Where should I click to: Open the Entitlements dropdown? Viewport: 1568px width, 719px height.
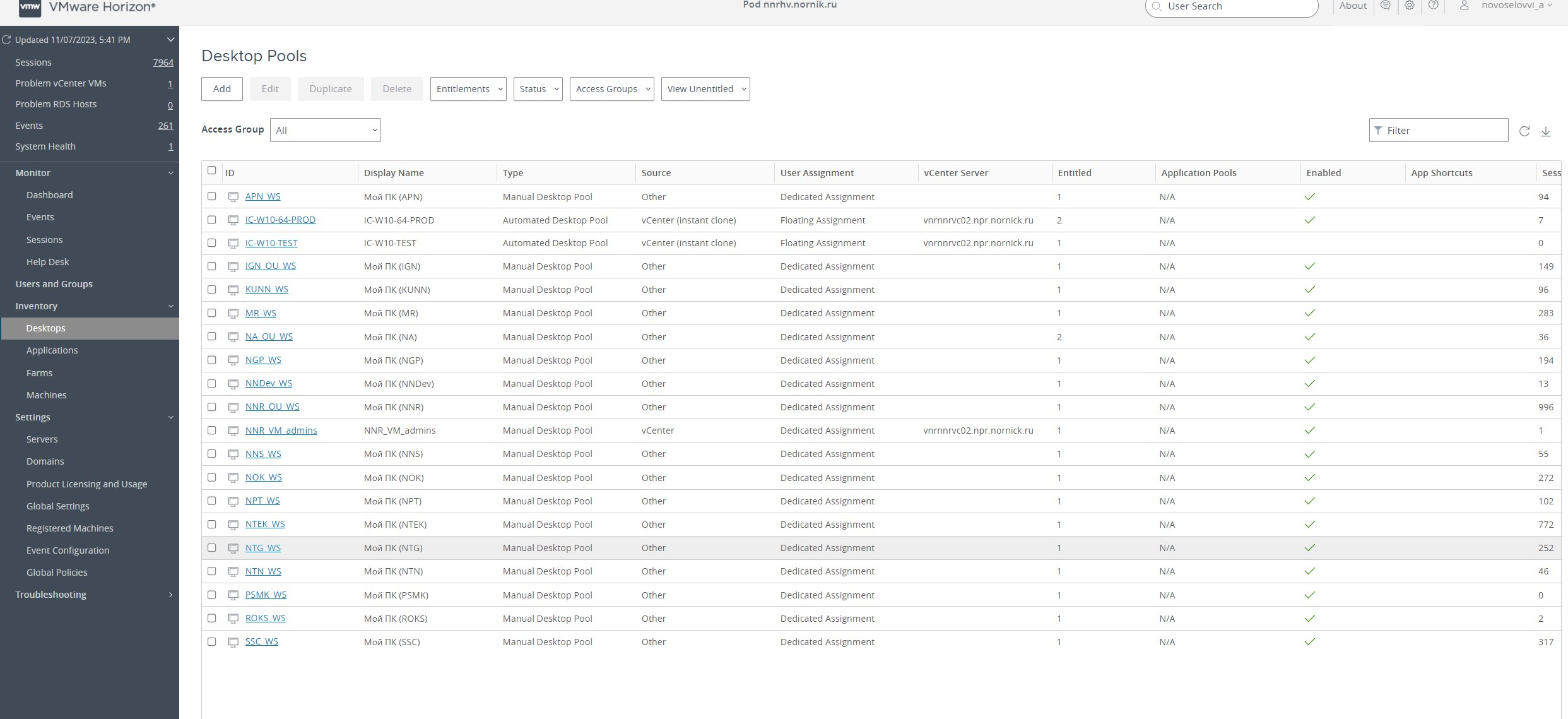point(468,89)
